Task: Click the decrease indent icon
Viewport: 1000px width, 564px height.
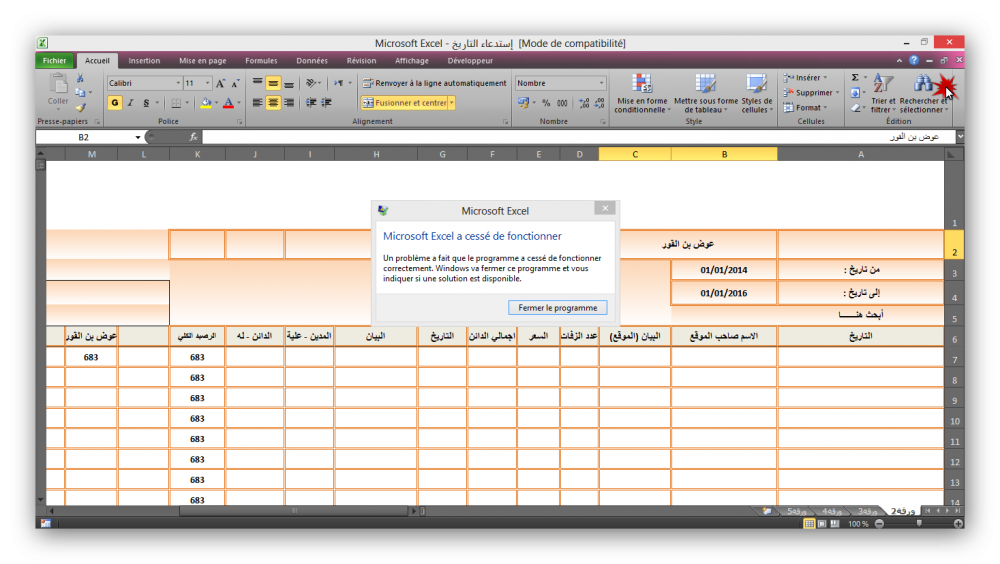Action: click(x=311, y=103)
